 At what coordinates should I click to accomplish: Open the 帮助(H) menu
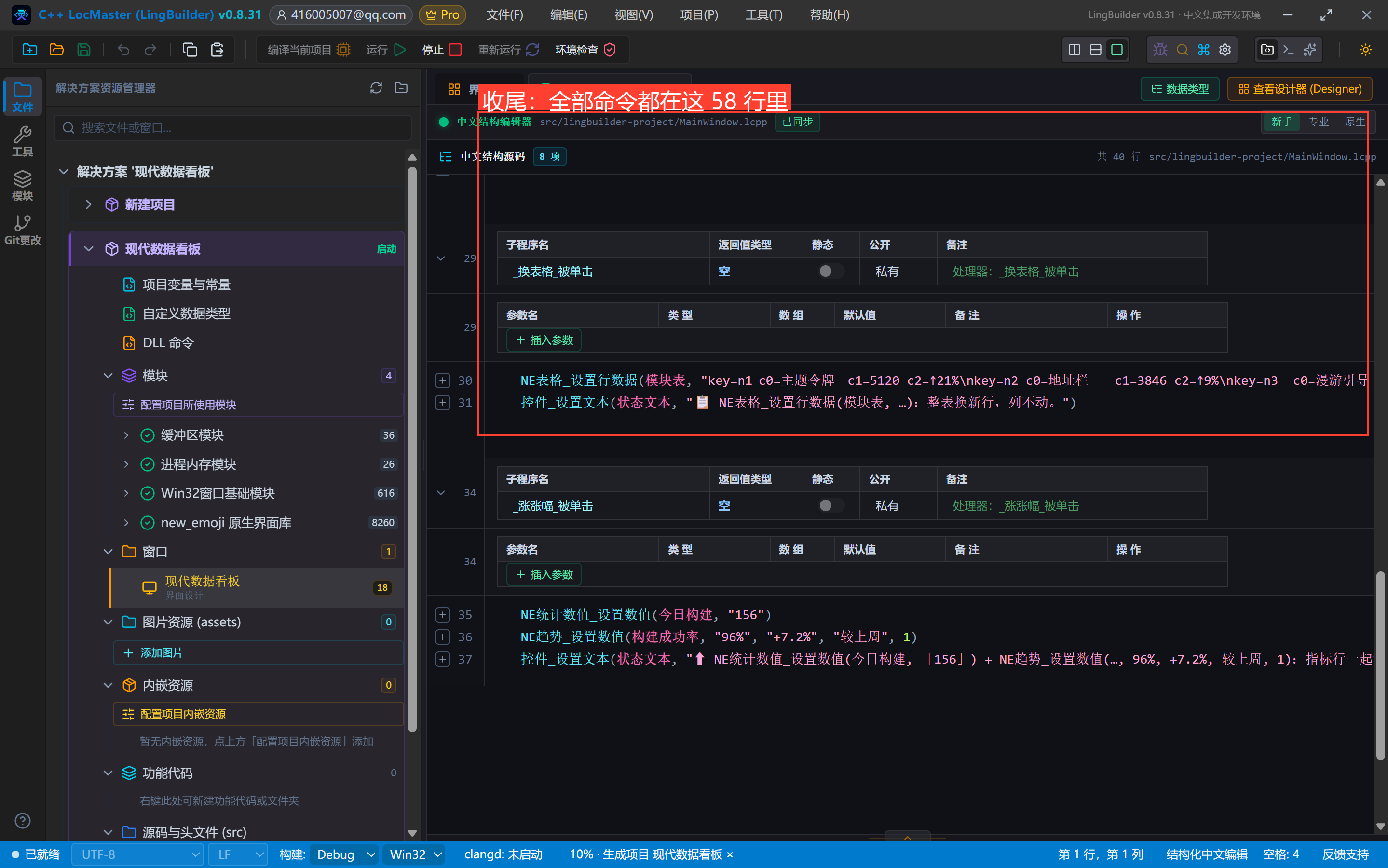tap(829, 15)
